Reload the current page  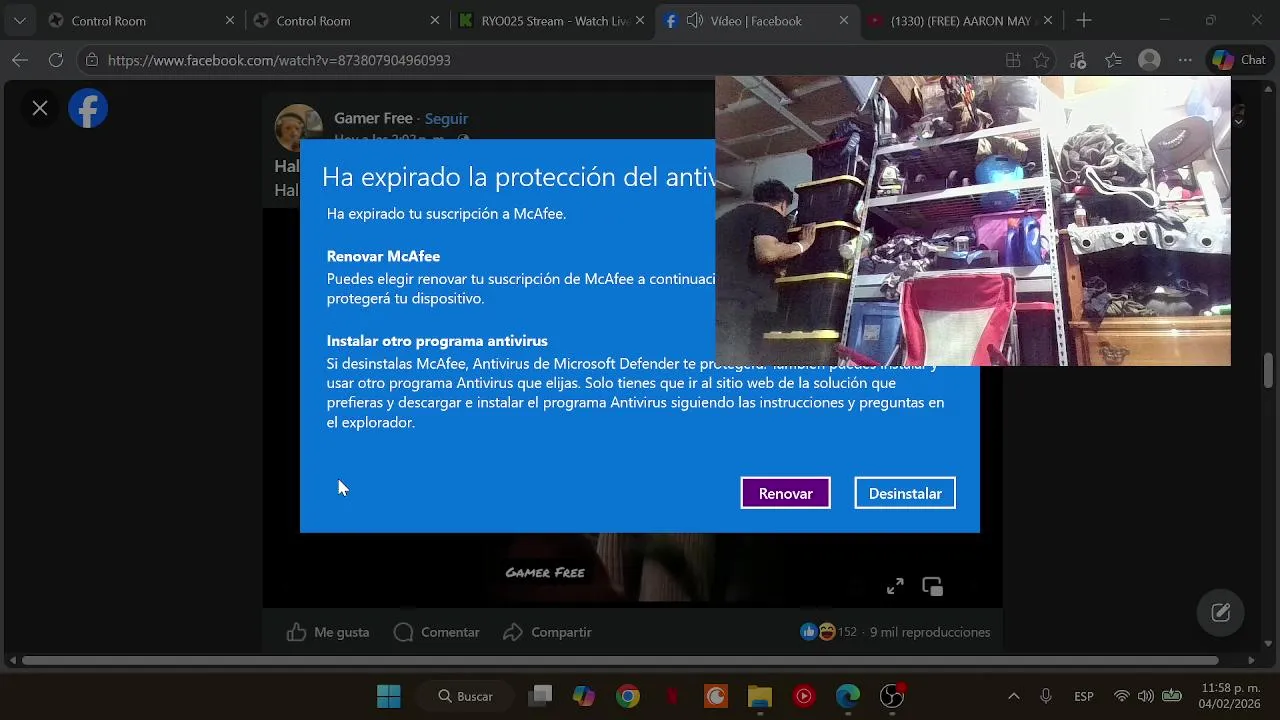[x=56, y=60]
